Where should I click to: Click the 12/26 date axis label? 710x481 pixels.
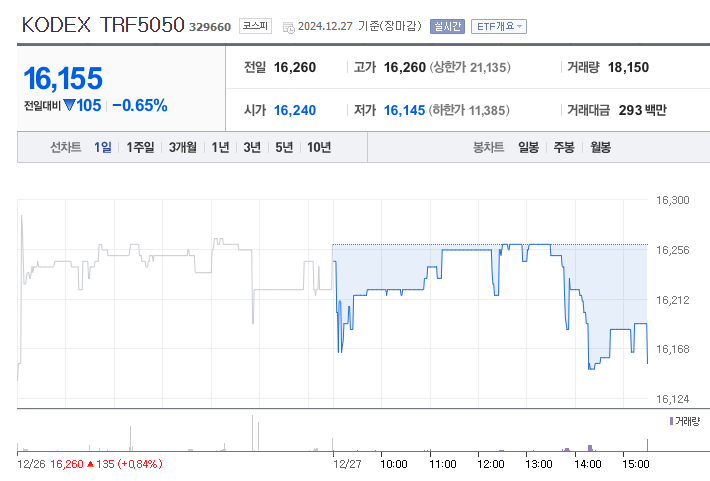31,464
